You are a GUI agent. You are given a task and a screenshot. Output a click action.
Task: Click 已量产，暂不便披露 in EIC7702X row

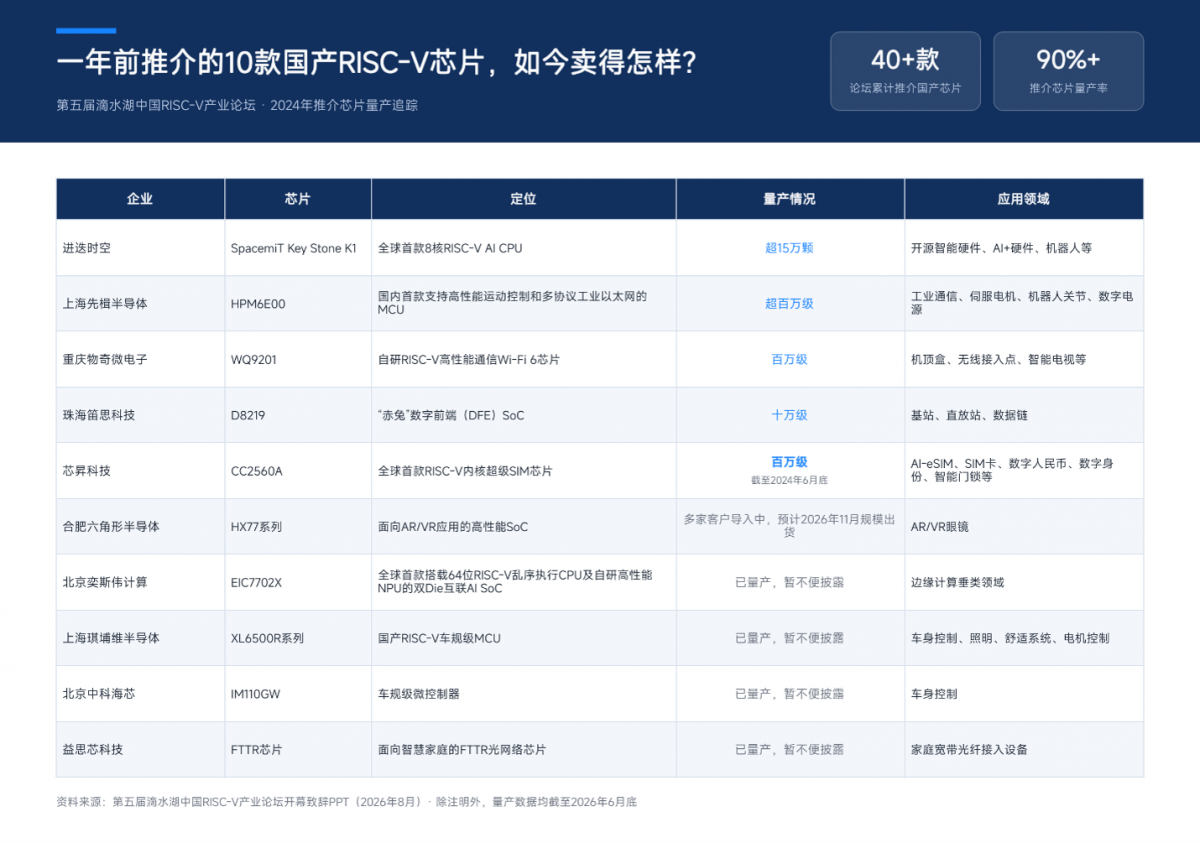[790, 582]
